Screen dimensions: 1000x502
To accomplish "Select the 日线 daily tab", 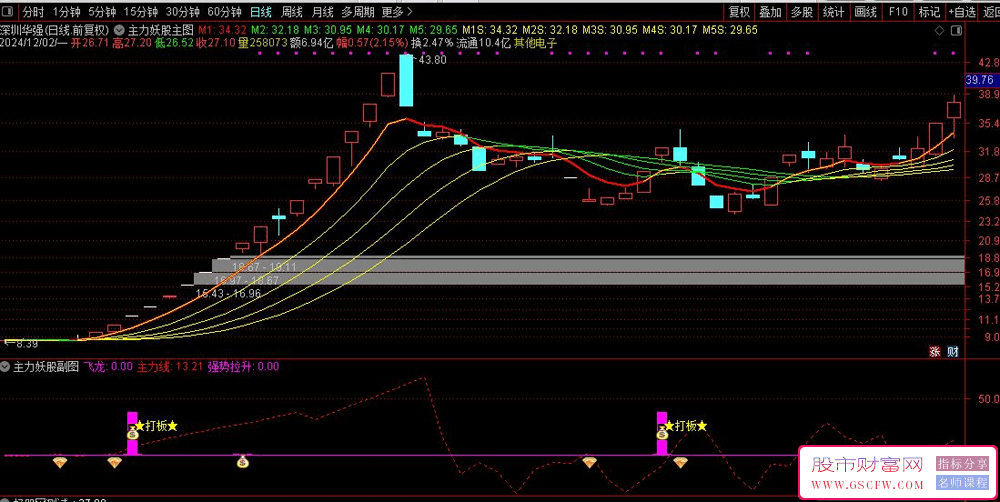I will 261,11.
